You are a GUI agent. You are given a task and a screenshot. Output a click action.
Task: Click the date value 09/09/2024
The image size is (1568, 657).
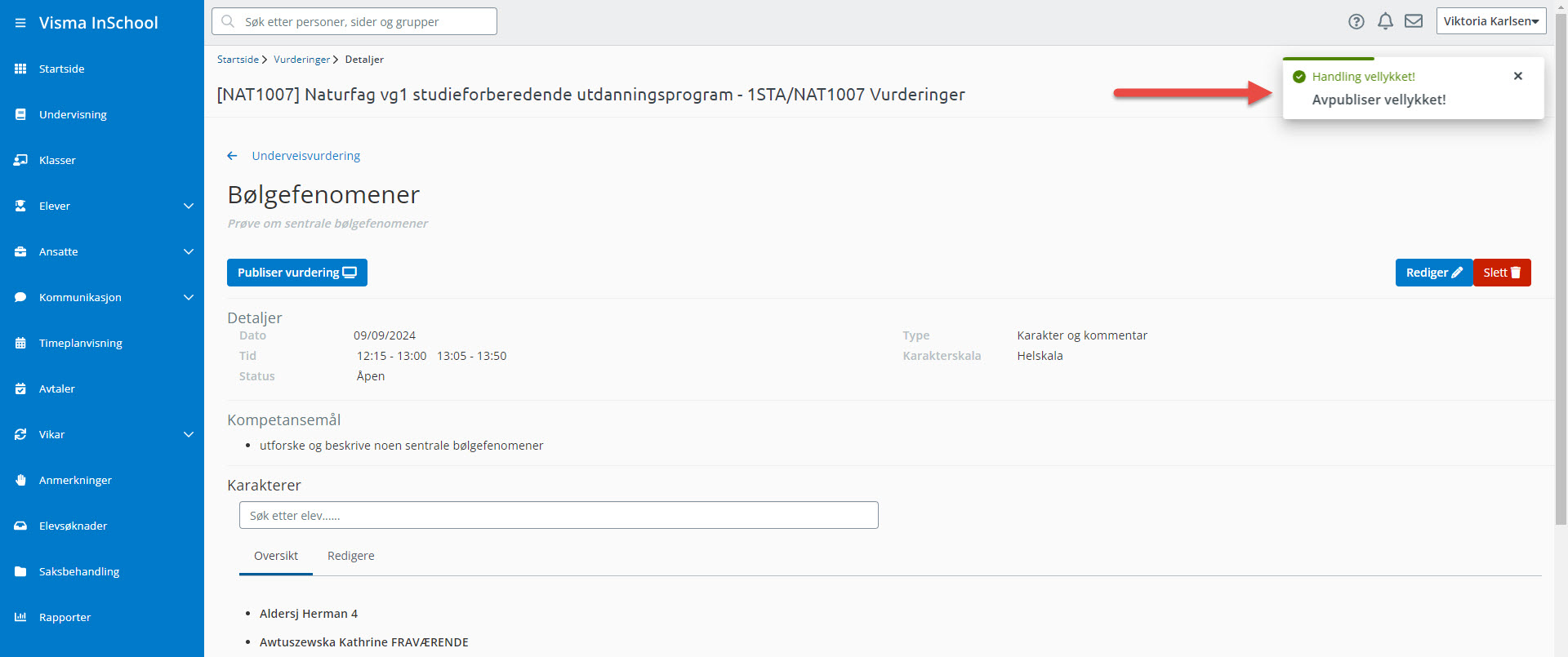tap(385, 335)
